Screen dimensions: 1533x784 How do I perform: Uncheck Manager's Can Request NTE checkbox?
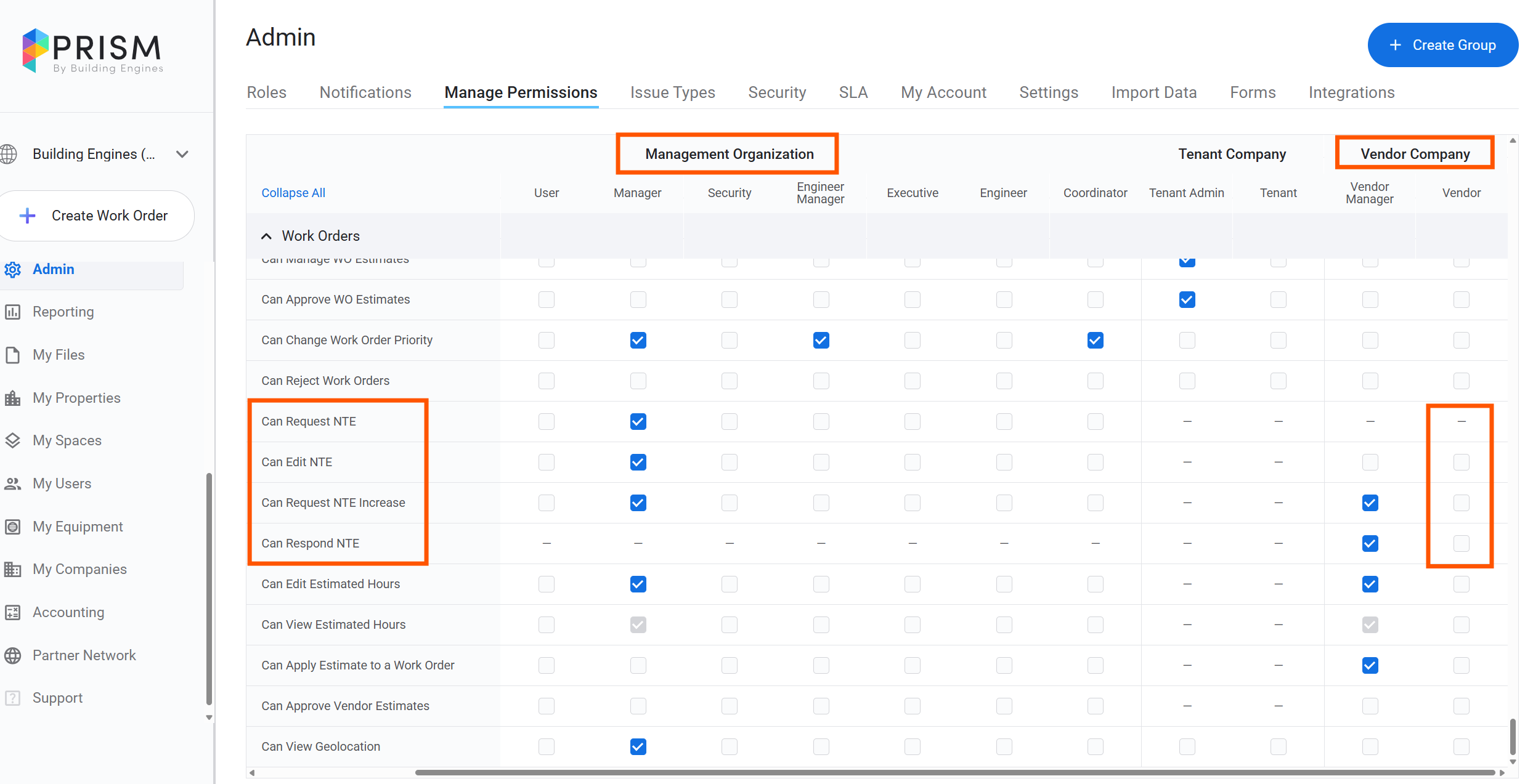point(638,421)
